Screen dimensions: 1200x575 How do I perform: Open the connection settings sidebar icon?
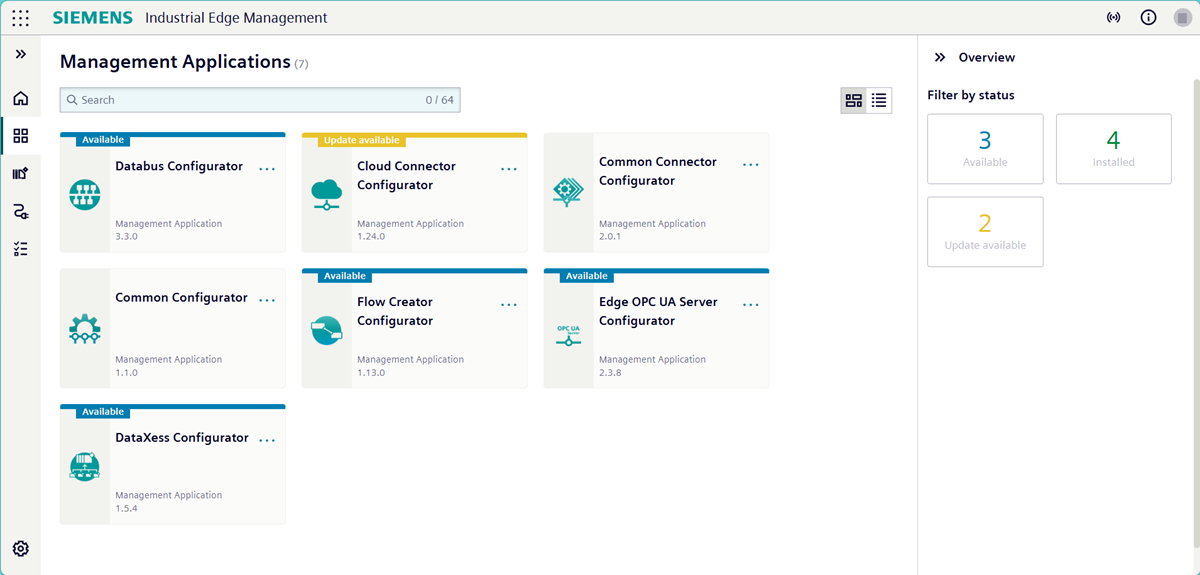click(x=21, y=211)
